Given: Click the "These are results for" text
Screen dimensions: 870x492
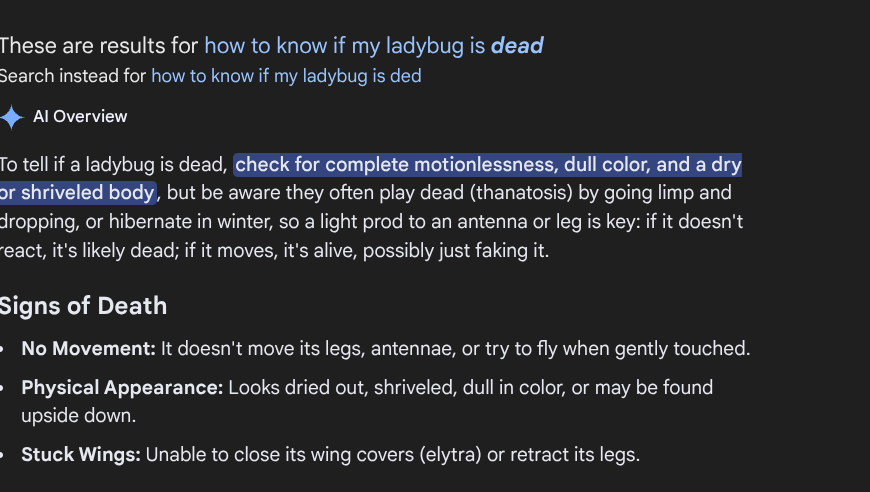Looking at the screenshot, I should [99, 45].
